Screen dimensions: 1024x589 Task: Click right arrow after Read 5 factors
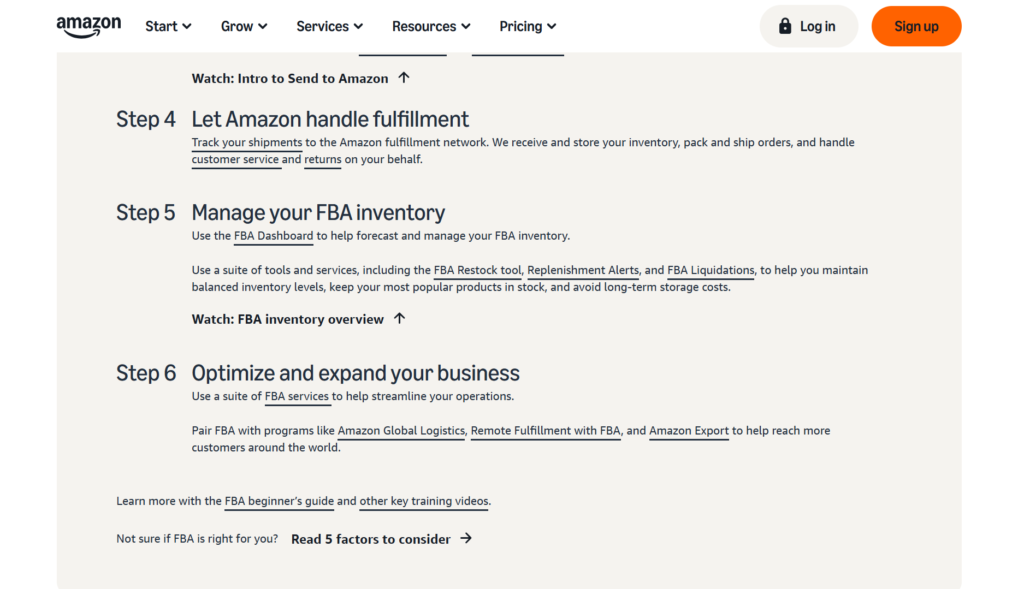coord(466,539)
